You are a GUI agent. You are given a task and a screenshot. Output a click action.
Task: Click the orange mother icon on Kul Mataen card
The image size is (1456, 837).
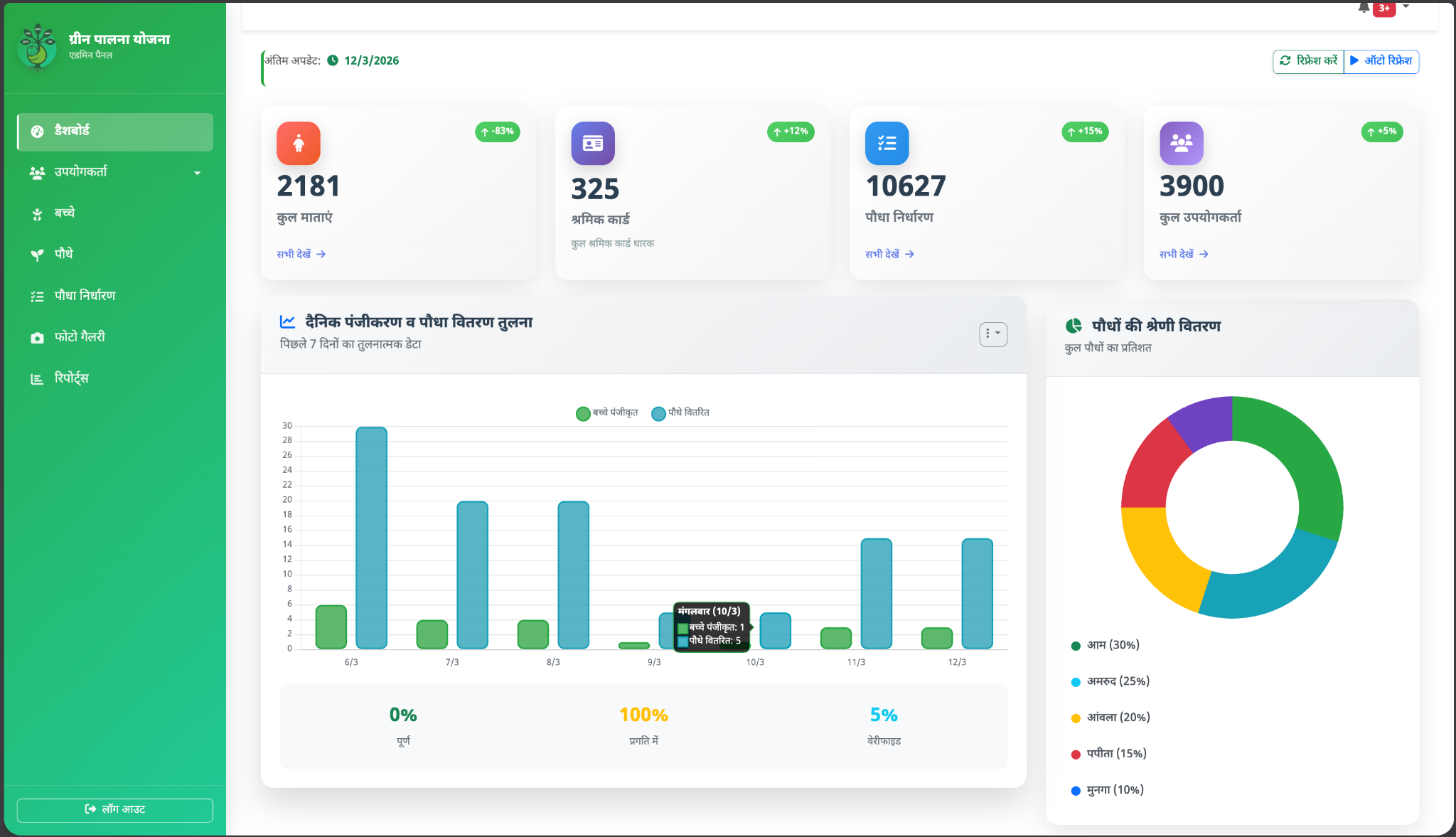point(299,144)
